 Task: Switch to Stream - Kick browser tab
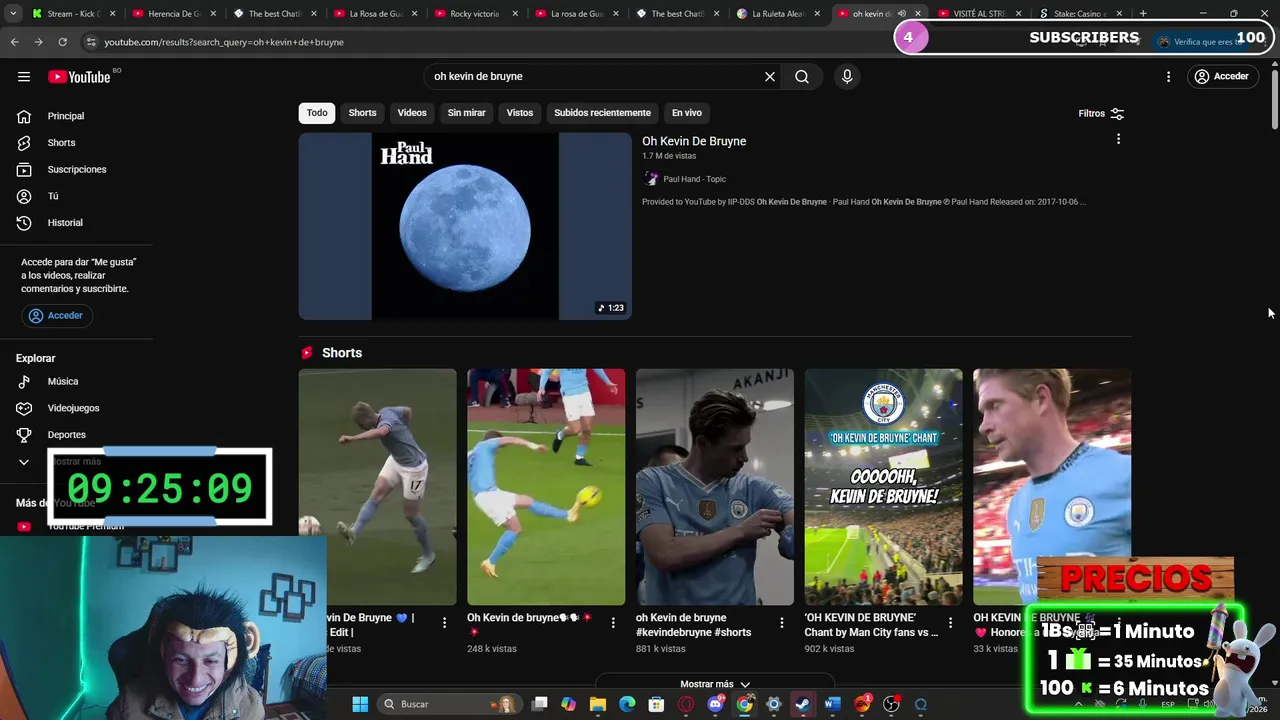click(x=73, y=14)
